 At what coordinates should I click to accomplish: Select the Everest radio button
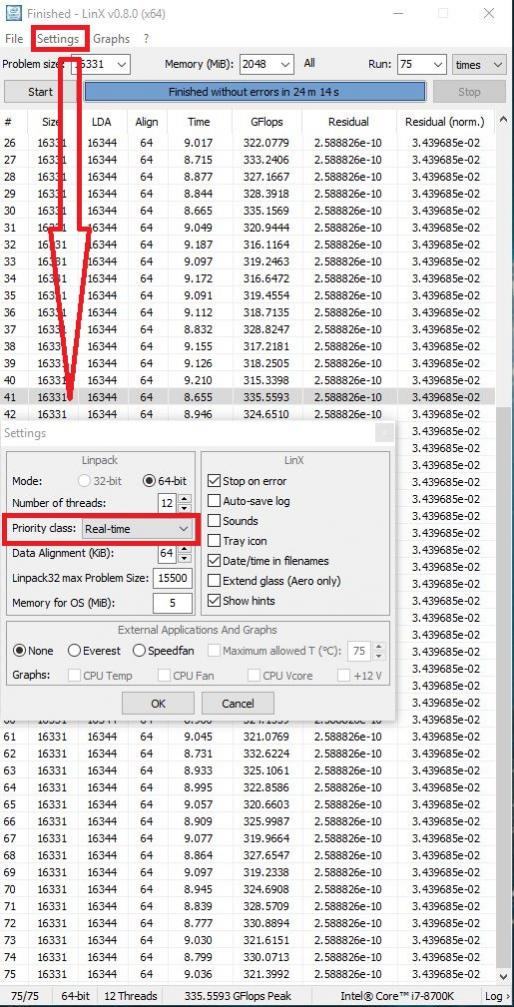pos(74,651)
